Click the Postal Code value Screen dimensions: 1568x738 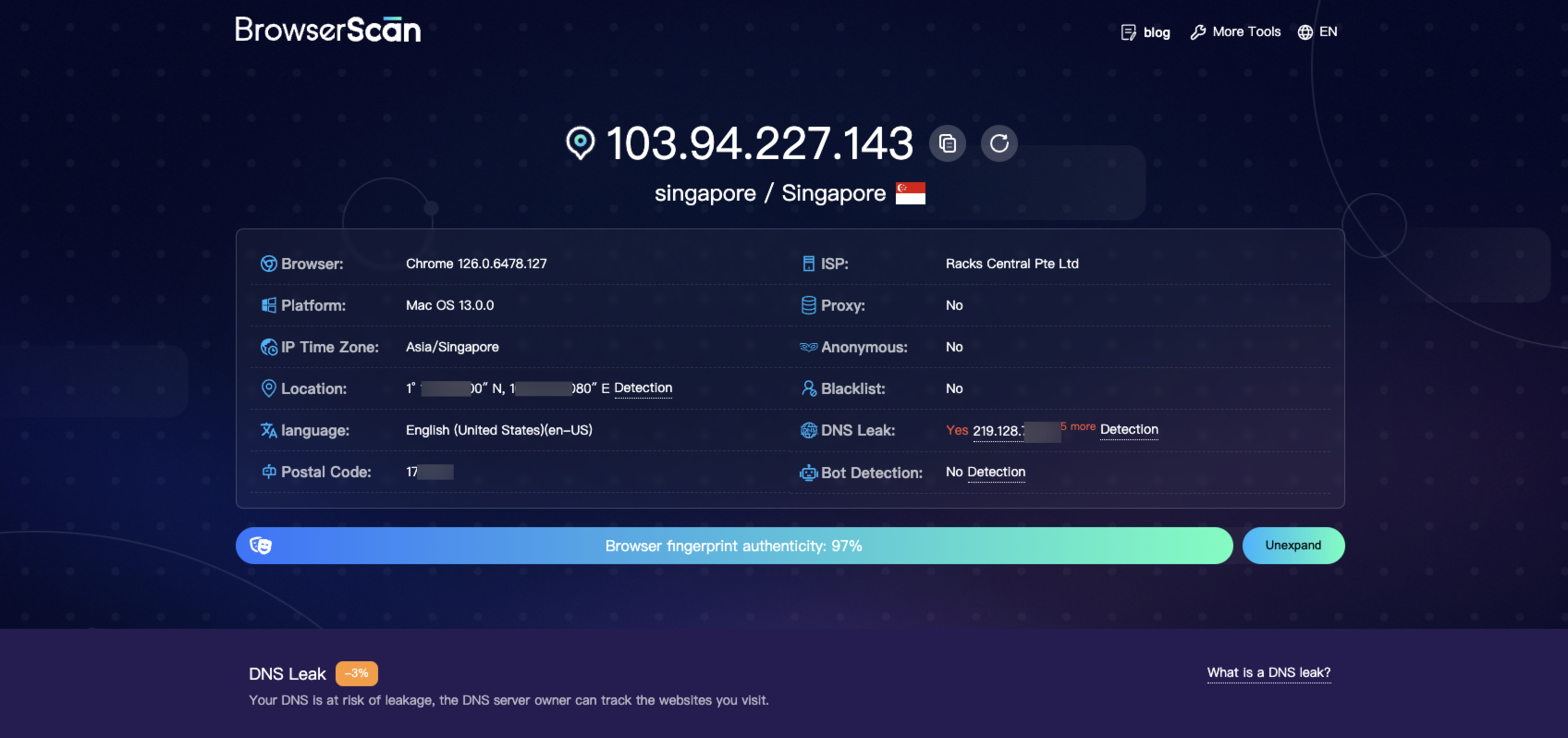click(430, 472)
